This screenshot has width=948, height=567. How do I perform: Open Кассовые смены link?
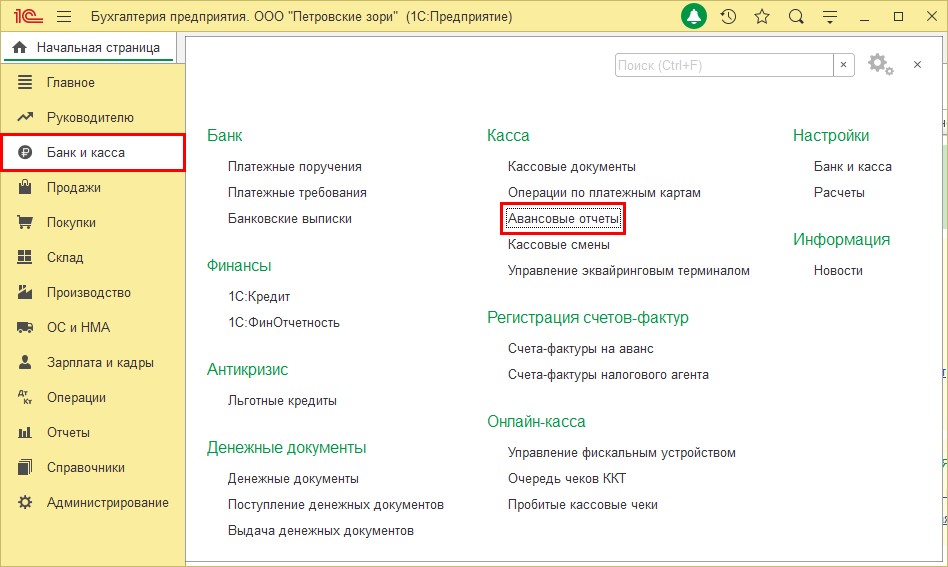[x=558, y=245]
